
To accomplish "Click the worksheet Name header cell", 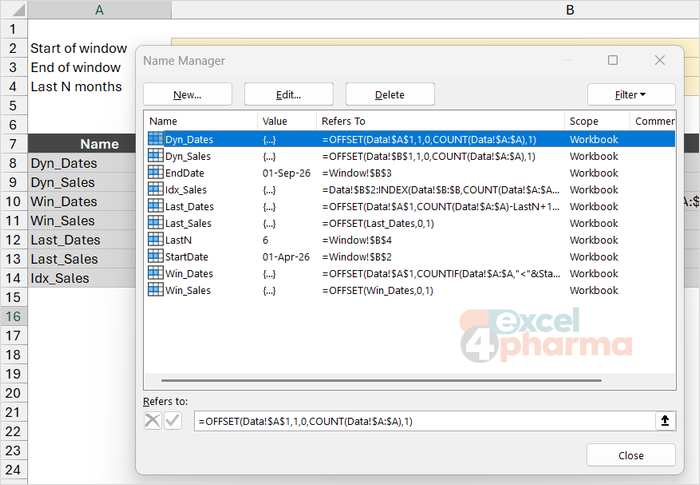I will pyautogui.click(x=82, y=144).
